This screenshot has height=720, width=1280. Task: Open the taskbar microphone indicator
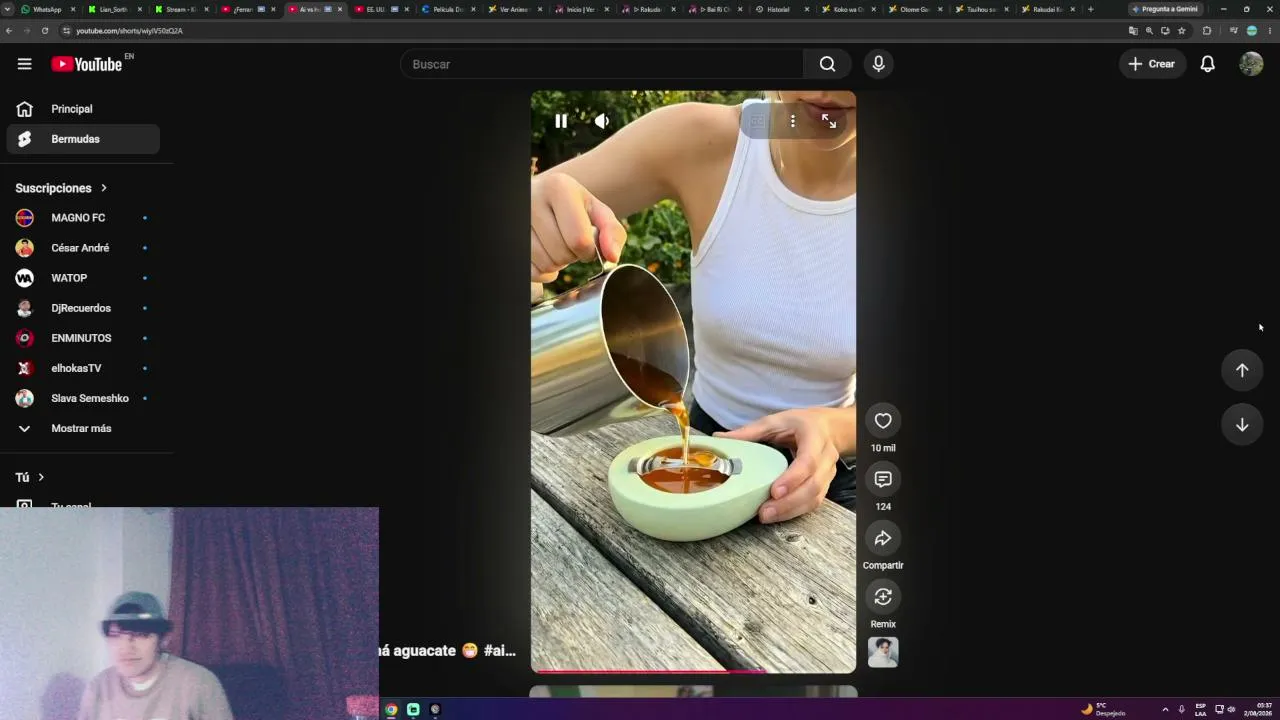1181,709
